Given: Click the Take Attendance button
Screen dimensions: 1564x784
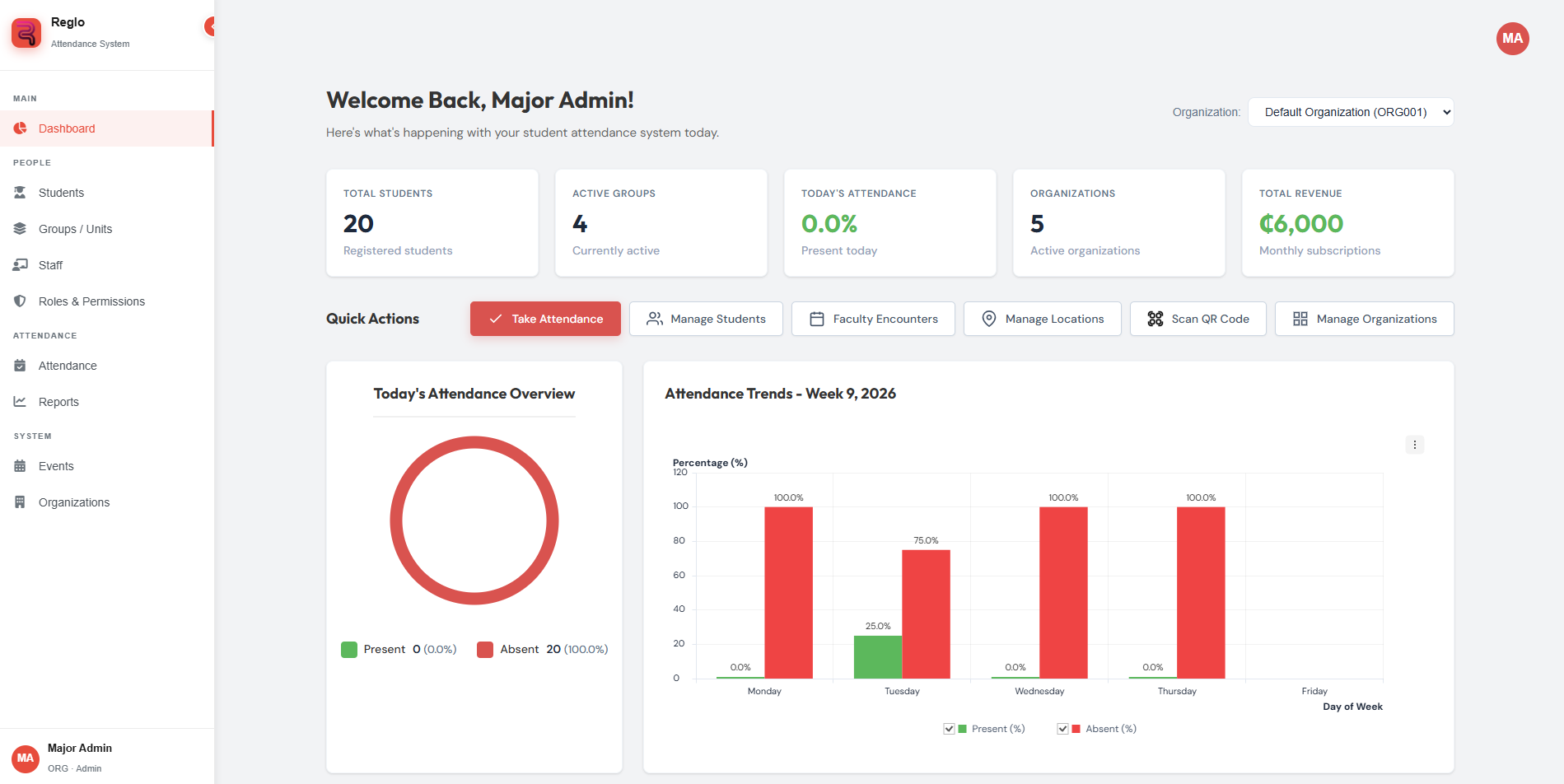Looking at the screenshot, I should pos(545,319).
